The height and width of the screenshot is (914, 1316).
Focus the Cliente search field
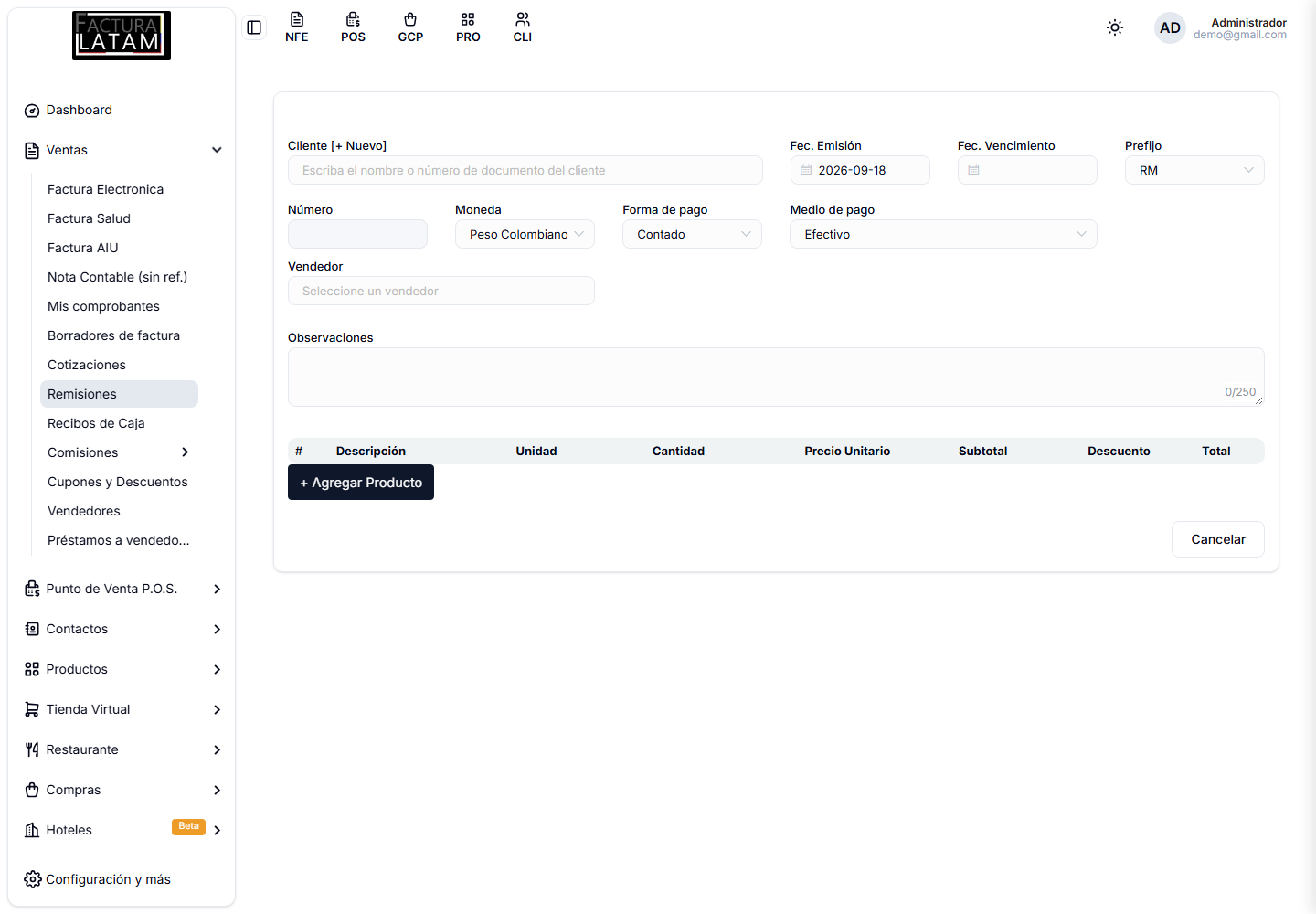pos(525,170)
